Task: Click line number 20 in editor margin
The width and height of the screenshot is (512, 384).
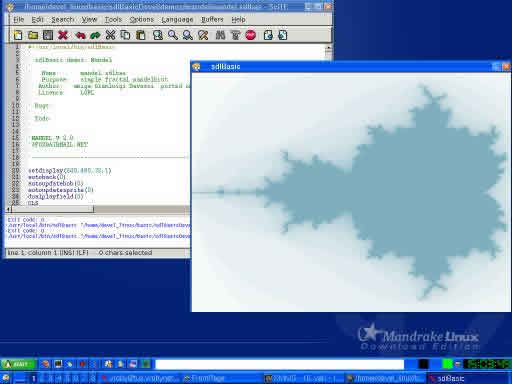Action: click(16, 171)
